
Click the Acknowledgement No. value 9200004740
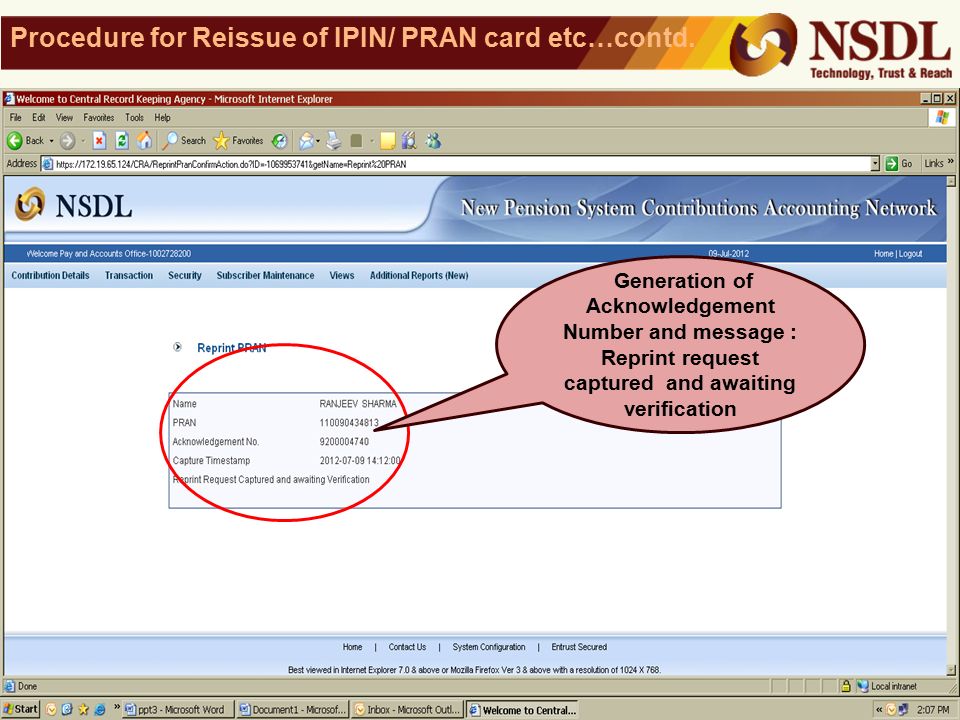click(344, 441)
